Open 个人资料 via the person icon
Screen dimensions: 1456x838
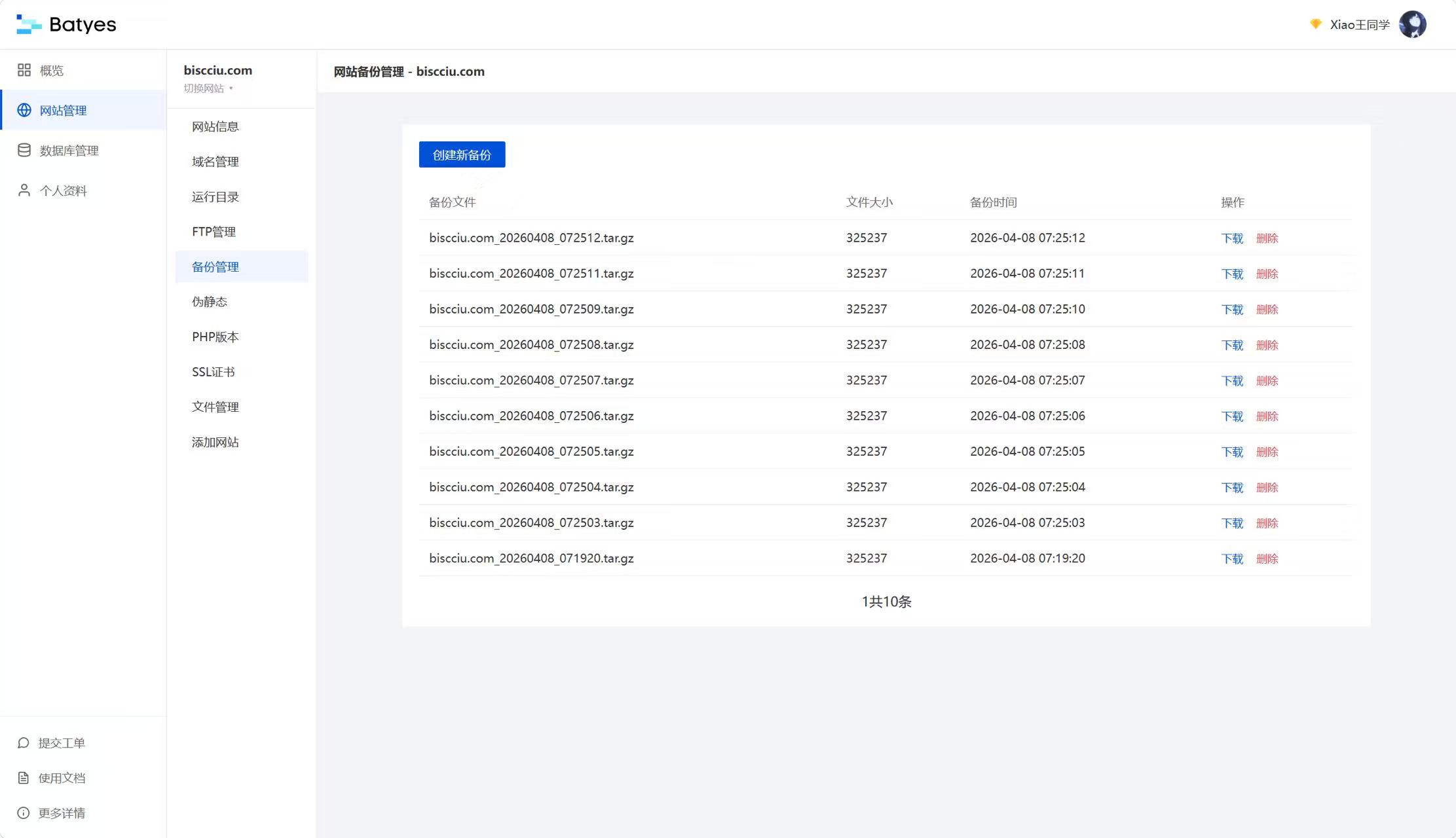point(24,191)
